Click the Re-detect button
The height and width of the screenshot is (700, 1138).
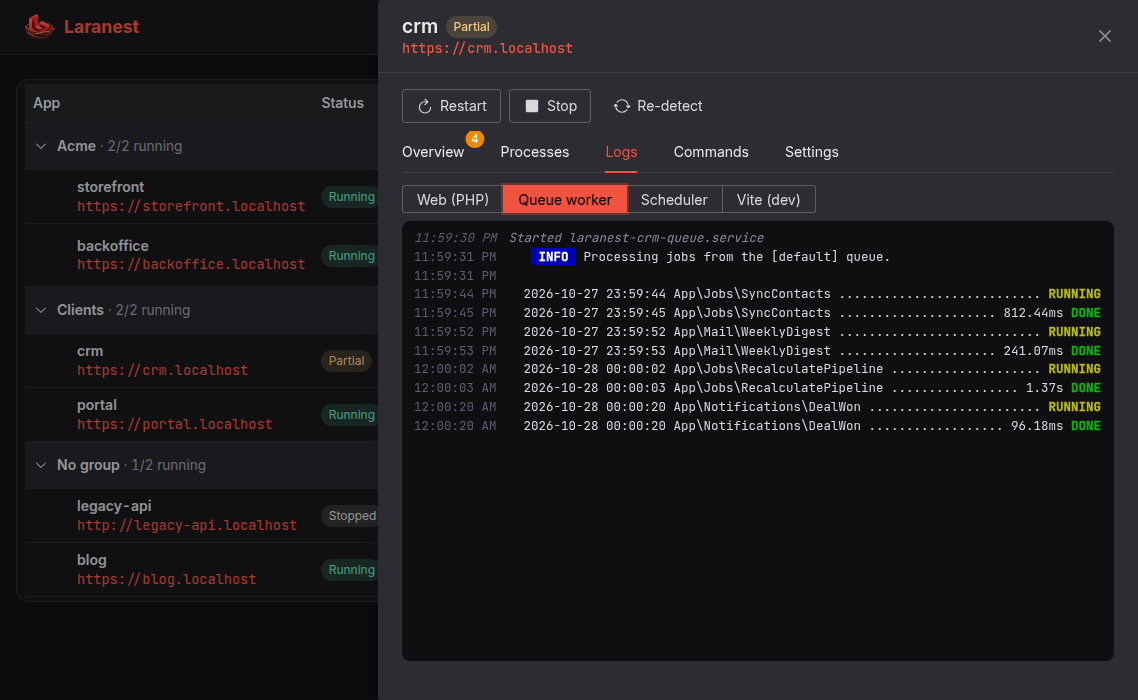[x=658, y=106]
